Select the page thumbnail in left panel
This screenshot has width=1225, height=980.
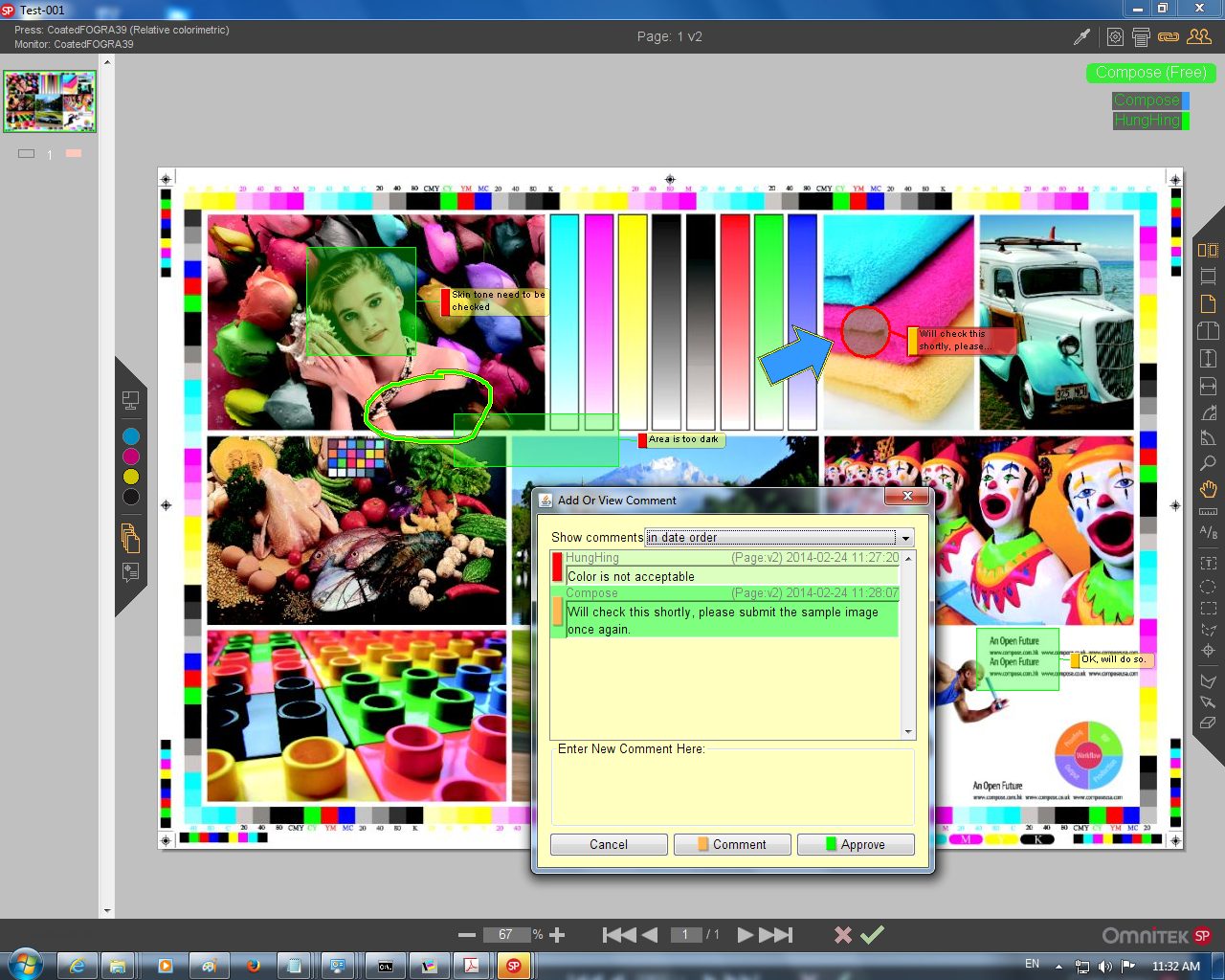(50, 100)
